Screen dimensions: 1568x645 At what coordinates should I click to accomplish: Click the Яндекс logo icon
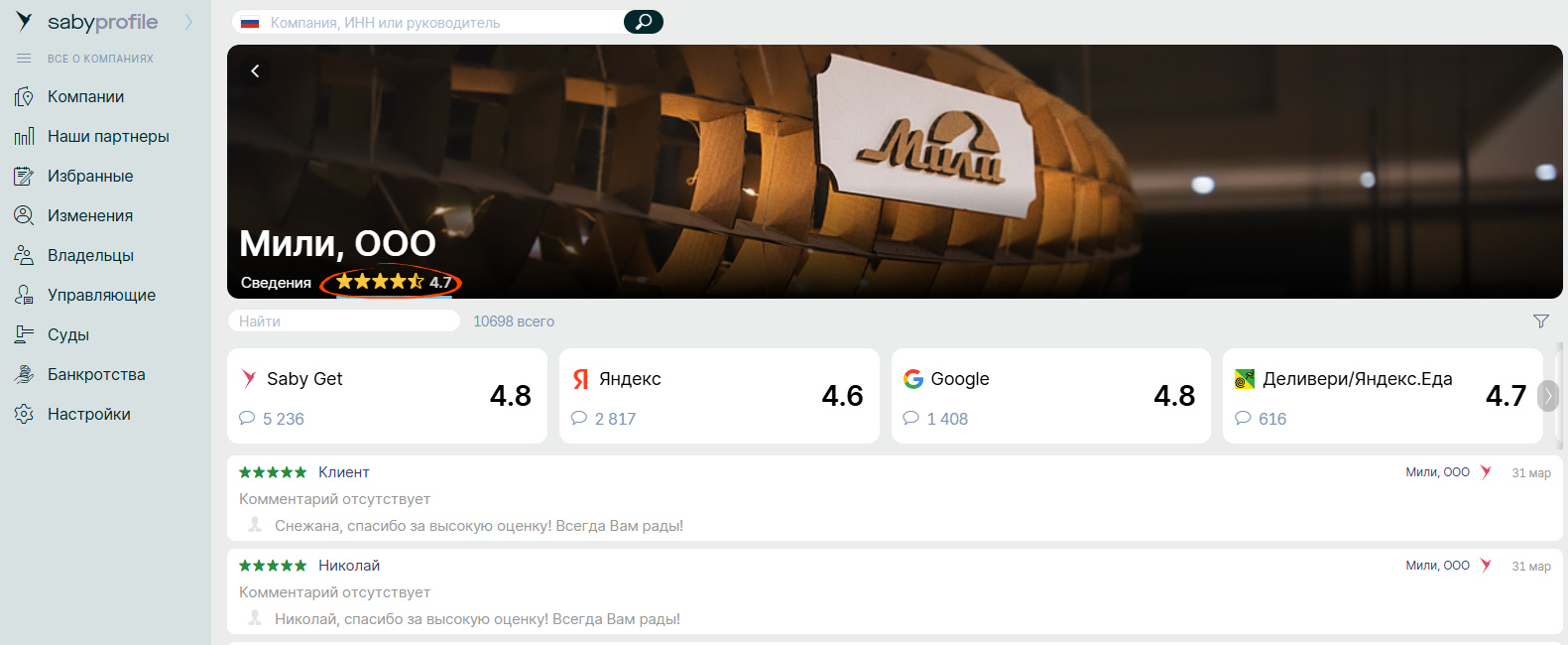point(581,379)
